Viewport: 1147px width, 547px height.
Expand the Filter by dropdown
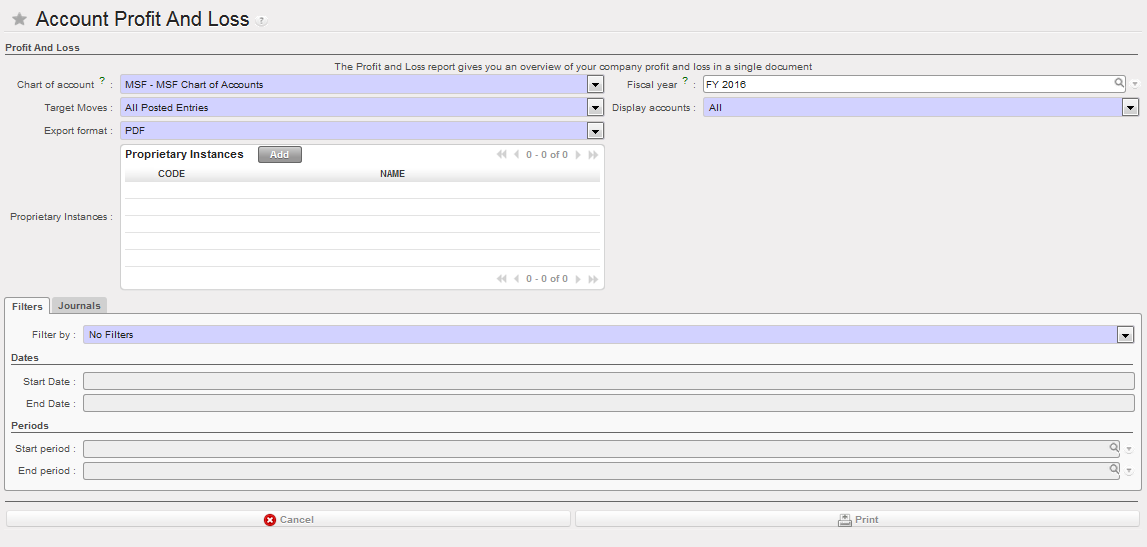click(x=1125, y=335)
